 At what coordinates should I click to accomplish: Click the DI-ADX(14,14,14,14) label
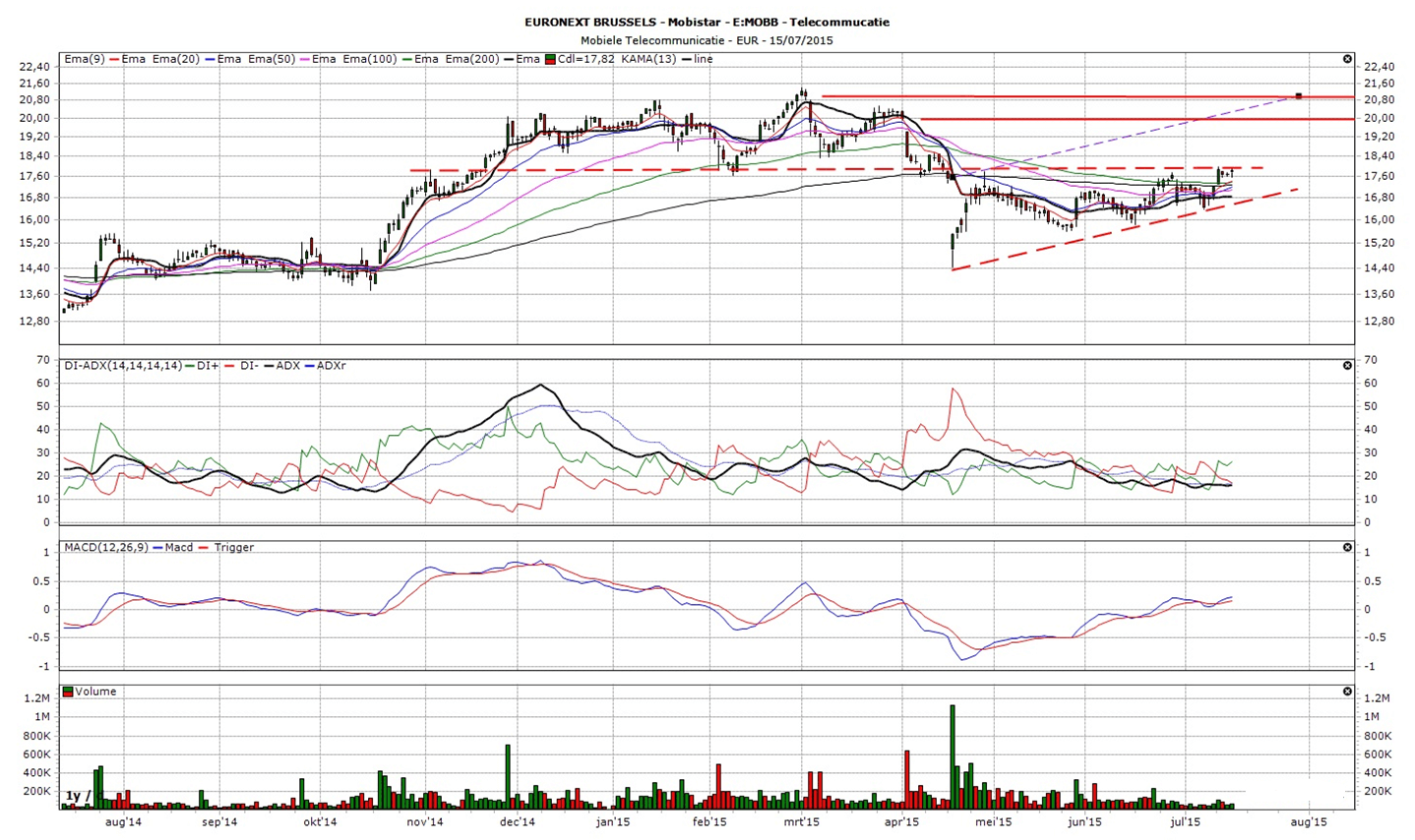pyautogui.click(x=123, y=366)
